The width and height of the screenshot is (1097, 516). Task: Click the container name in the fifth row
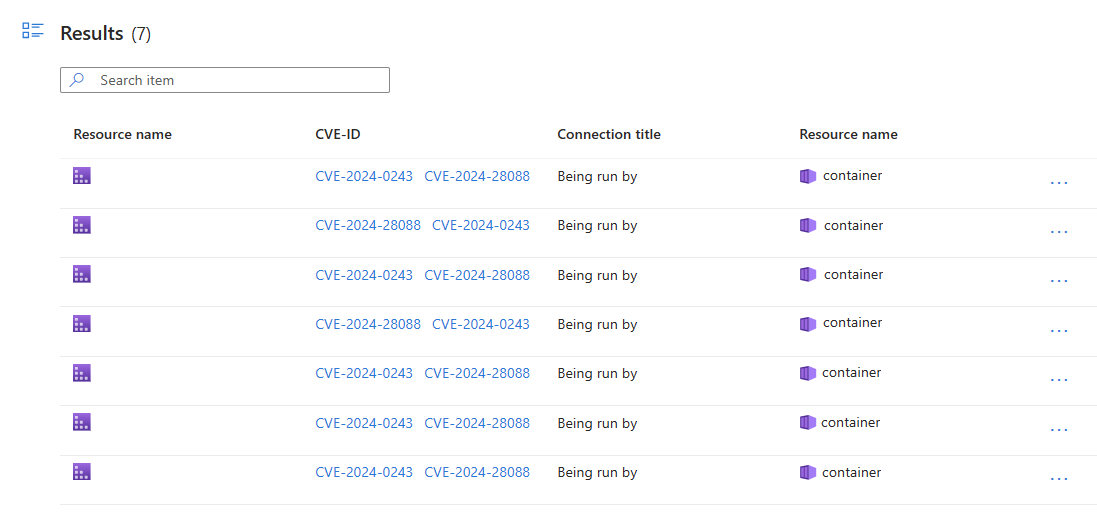[x=852, y=373]
